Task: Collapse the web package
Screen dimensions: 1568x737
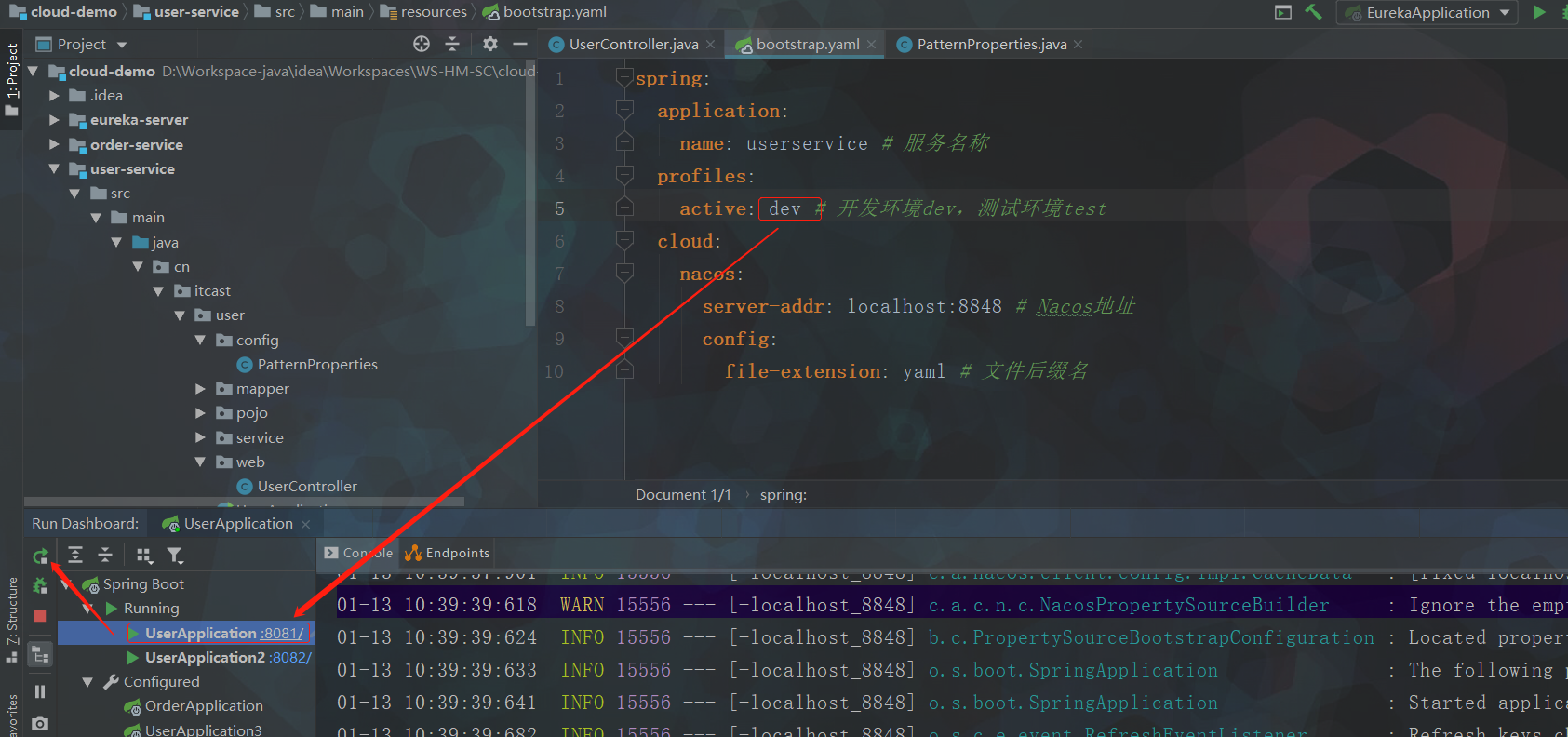Action: pyautogui.click(x=200, y=462)
